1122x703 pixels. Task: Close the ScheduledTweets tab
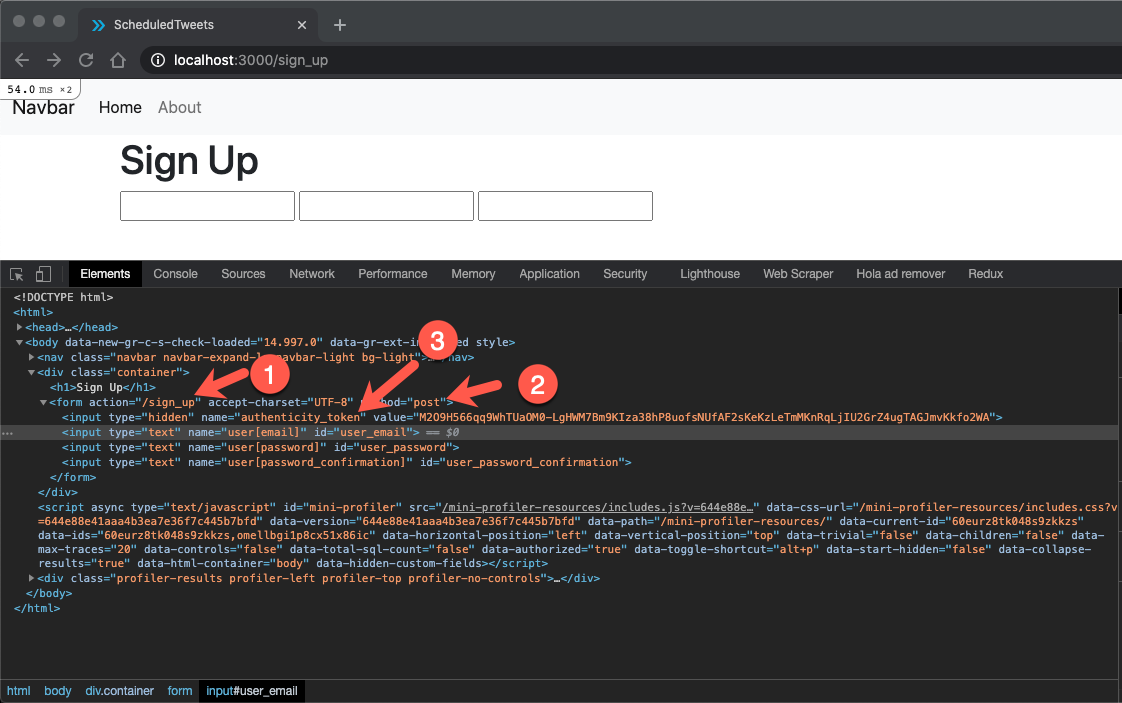click(302, 25)
